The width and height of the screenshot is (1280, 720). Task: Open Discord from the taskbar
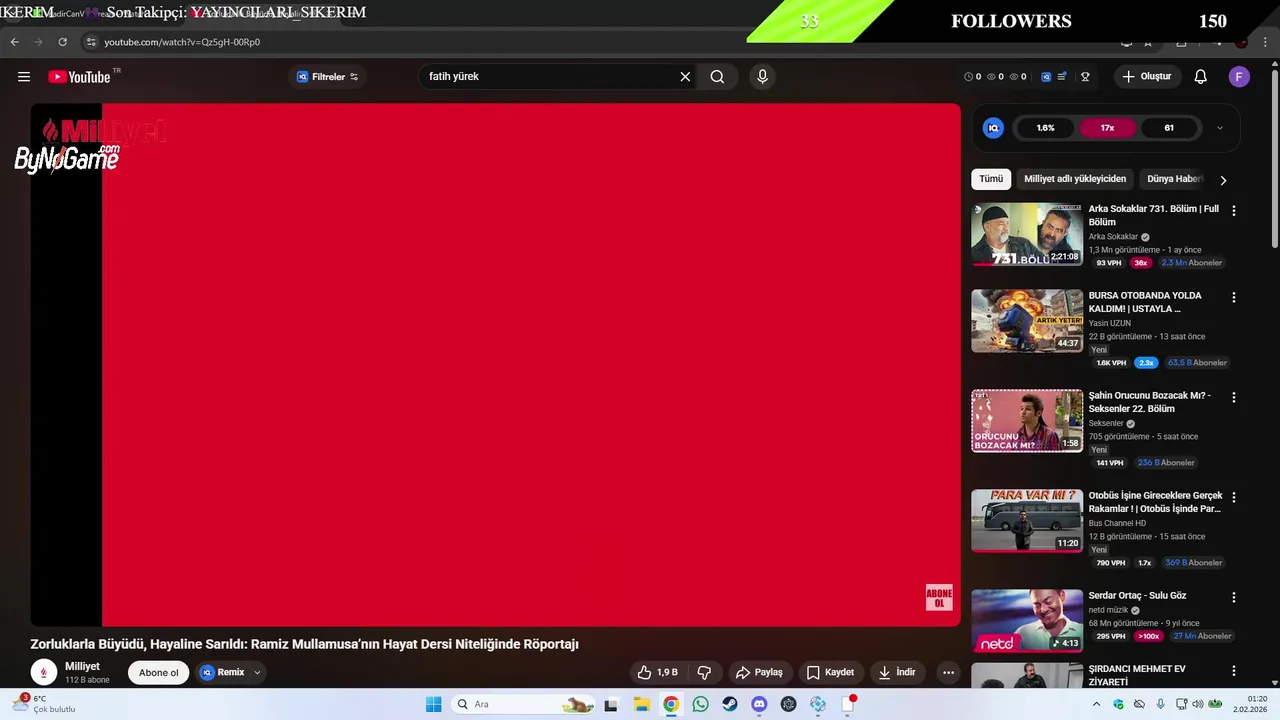click(x=759, y=704)
